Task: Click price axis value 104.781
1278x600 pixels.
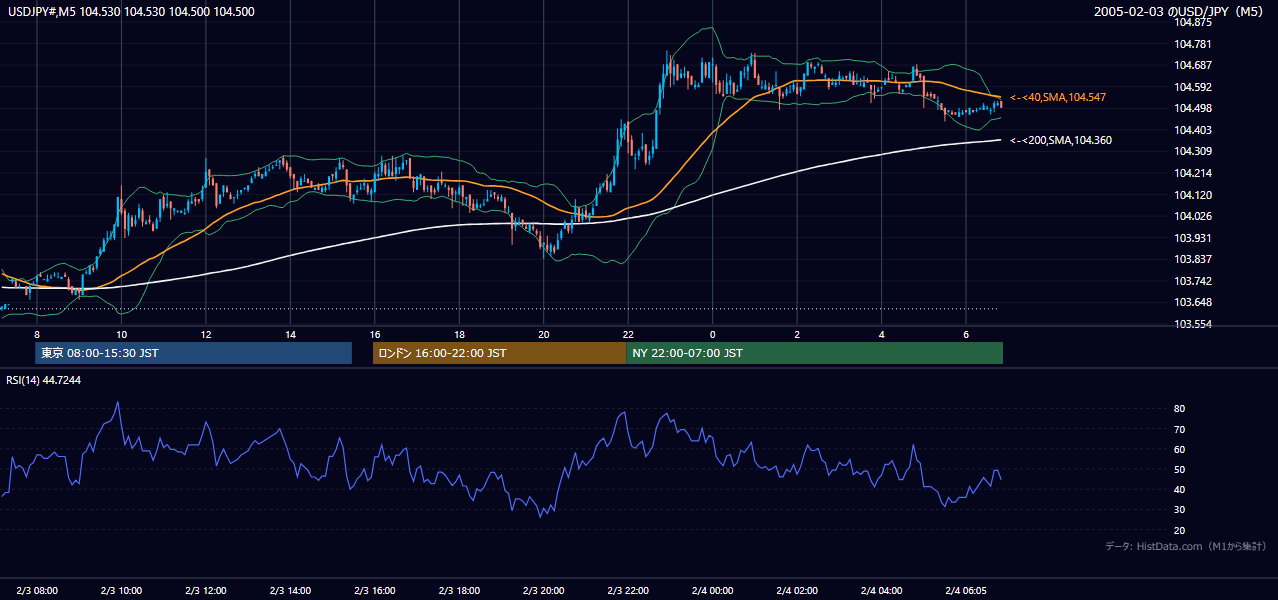Action: (x=1192, y=43)
